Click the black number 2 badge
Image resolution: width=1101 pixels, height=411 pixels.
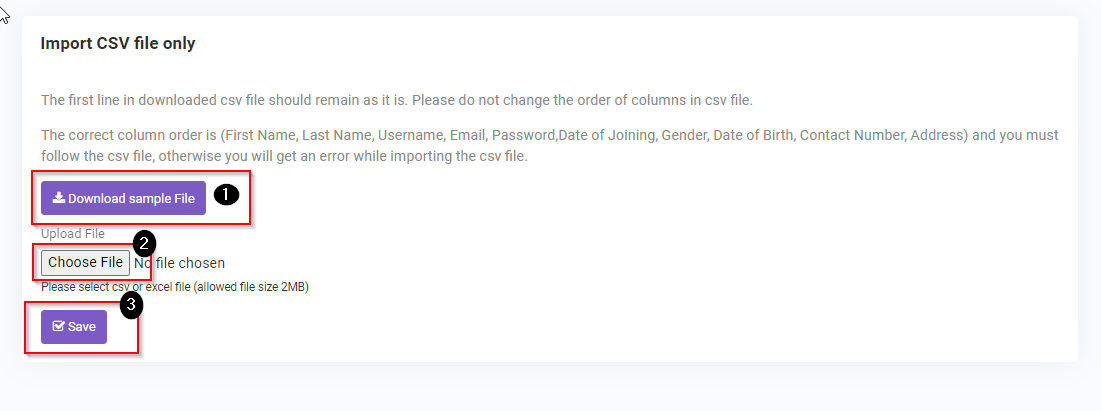pos(146,242)
